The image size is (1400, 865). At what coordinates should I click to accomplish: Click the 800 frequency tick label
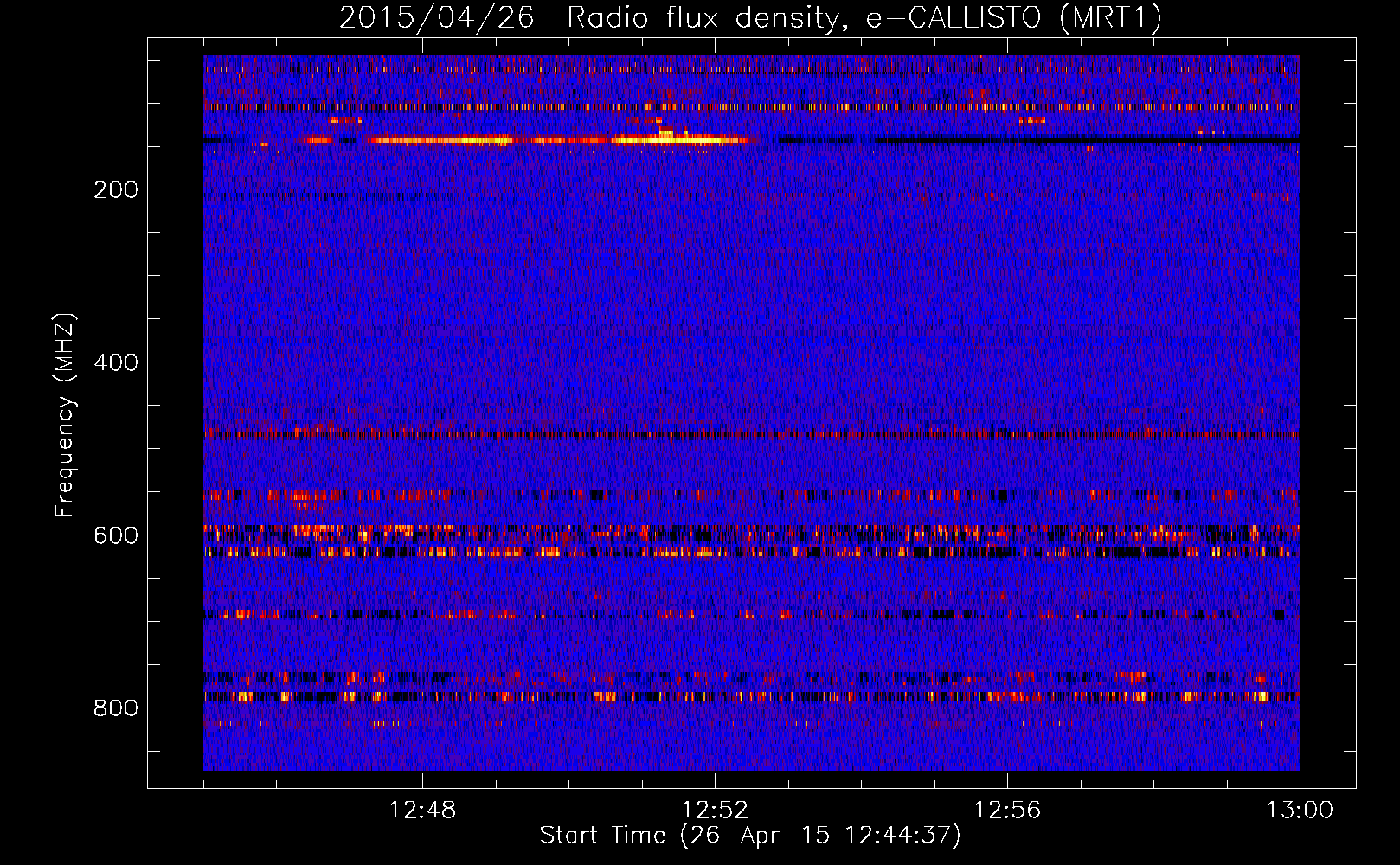[x=116, y=708]
